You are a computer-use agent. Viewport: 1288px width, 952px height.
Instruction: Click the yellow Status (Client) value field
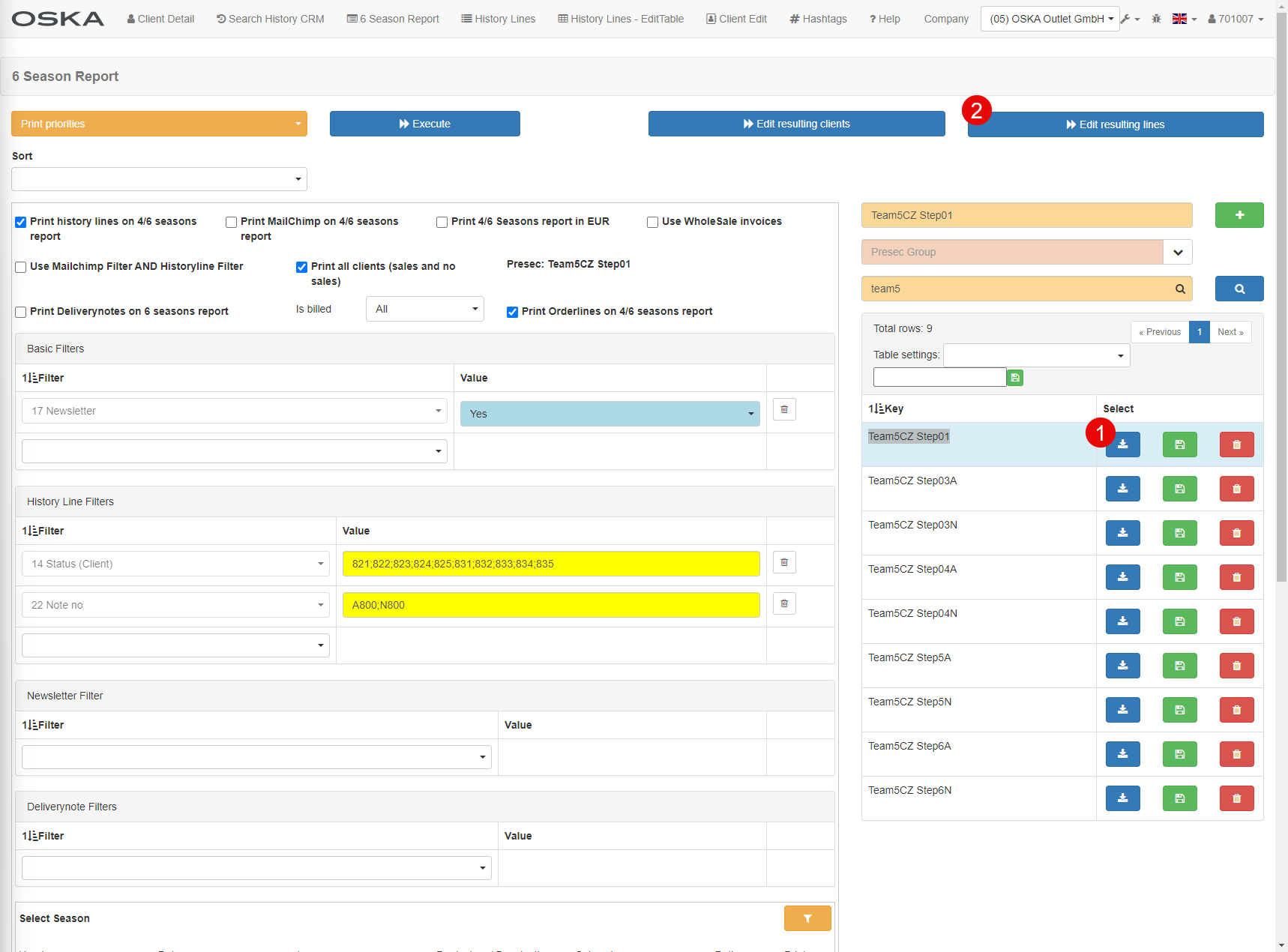[x=550, y=564]
